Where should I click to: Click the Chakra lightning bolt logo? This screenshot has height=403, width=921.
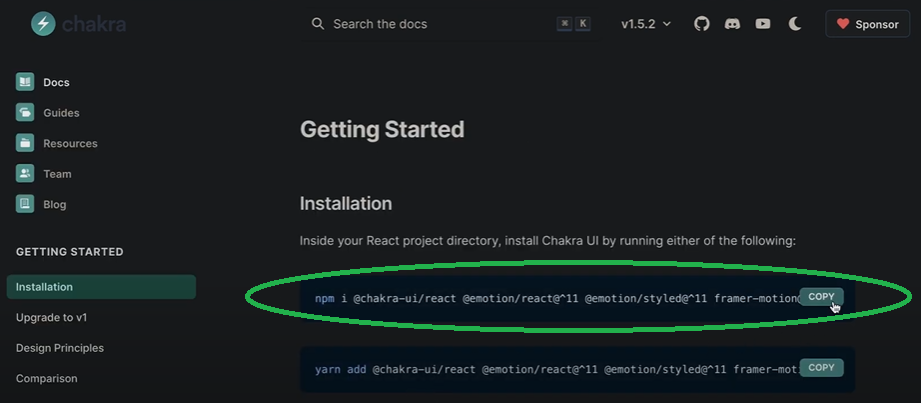click(43, 23)
